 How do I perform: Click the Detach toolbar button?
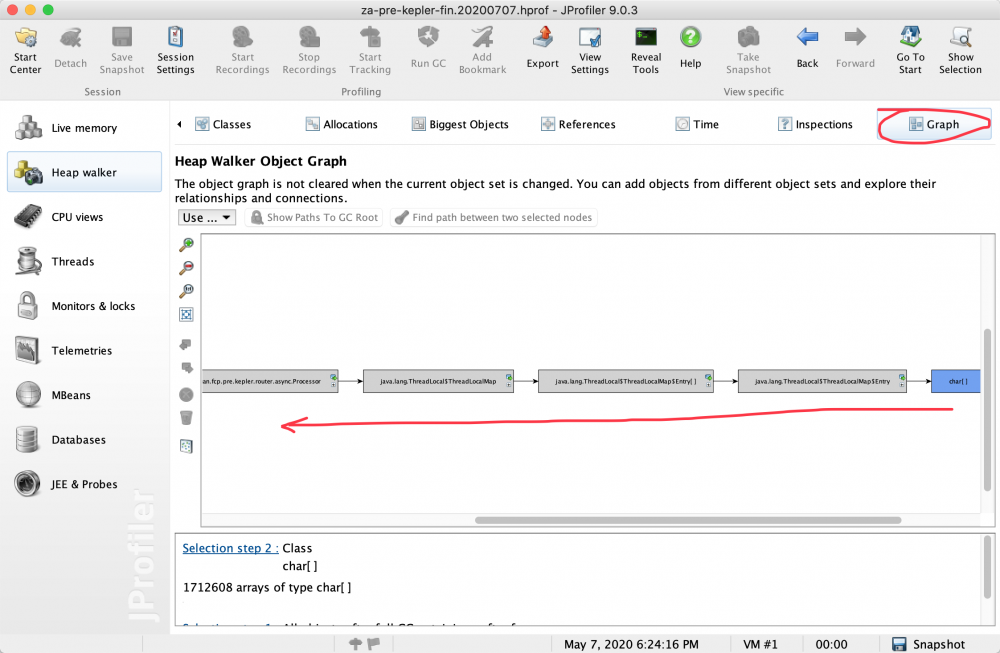(x=70, y=50)
